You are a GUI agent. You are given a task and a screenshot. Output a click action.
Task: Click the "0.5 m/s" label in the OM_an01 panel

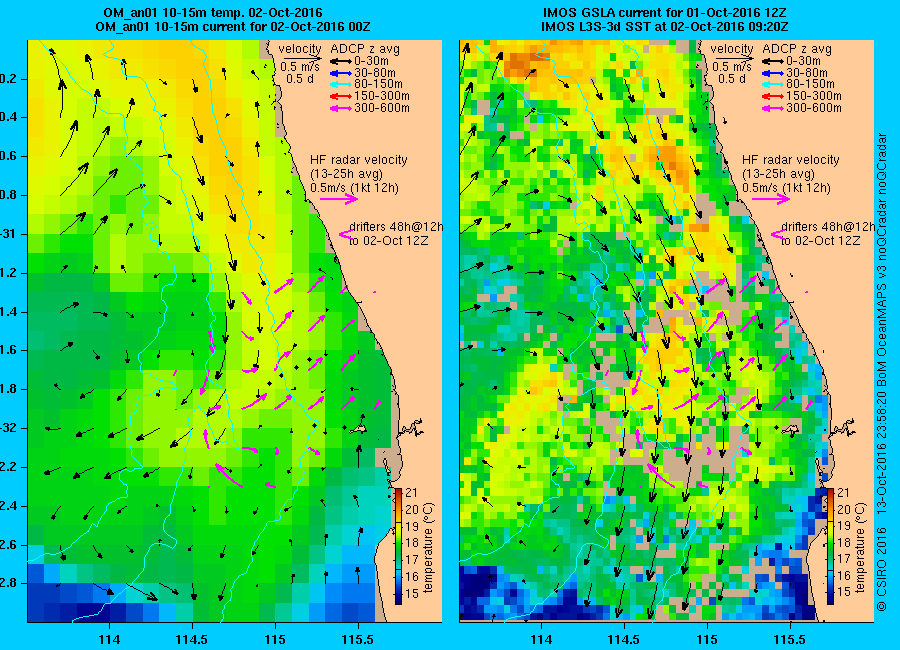coord(300,67)
